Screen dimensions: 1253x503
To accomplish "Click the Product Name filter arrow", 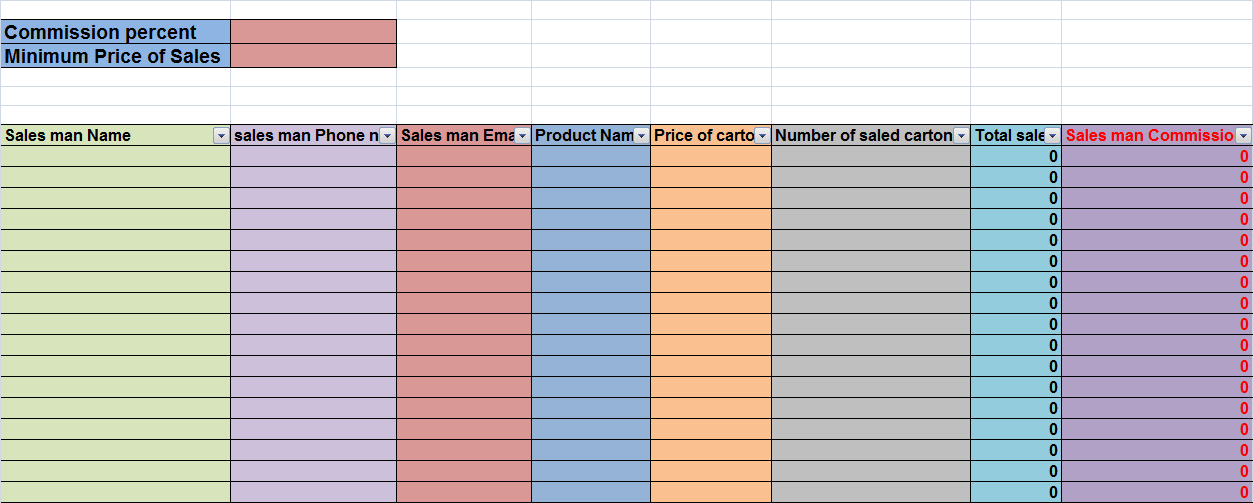I will (641, 136).
